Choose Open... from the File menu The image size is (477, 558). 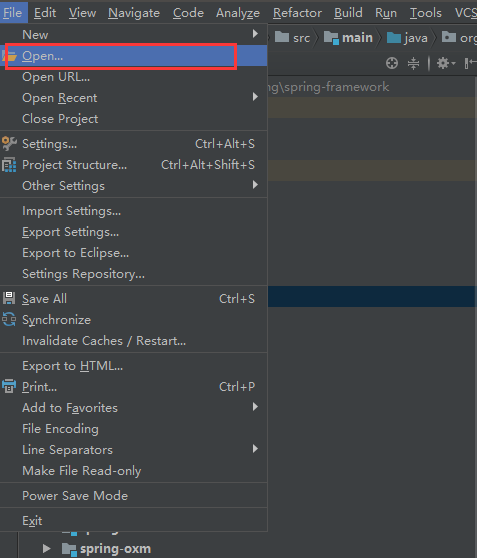coord(133,56)
